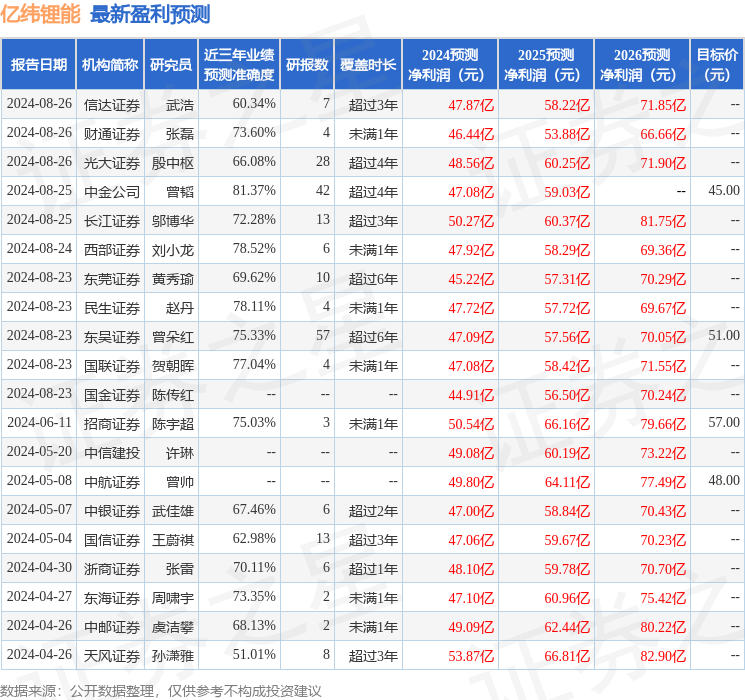The image size is (745, 700).
Task: Select the 浙商证券 institution cell
Action: tap(112, 569)
